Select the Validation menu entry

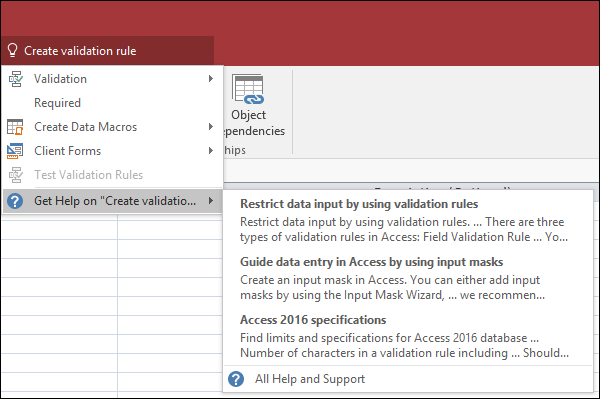(112, 79)
